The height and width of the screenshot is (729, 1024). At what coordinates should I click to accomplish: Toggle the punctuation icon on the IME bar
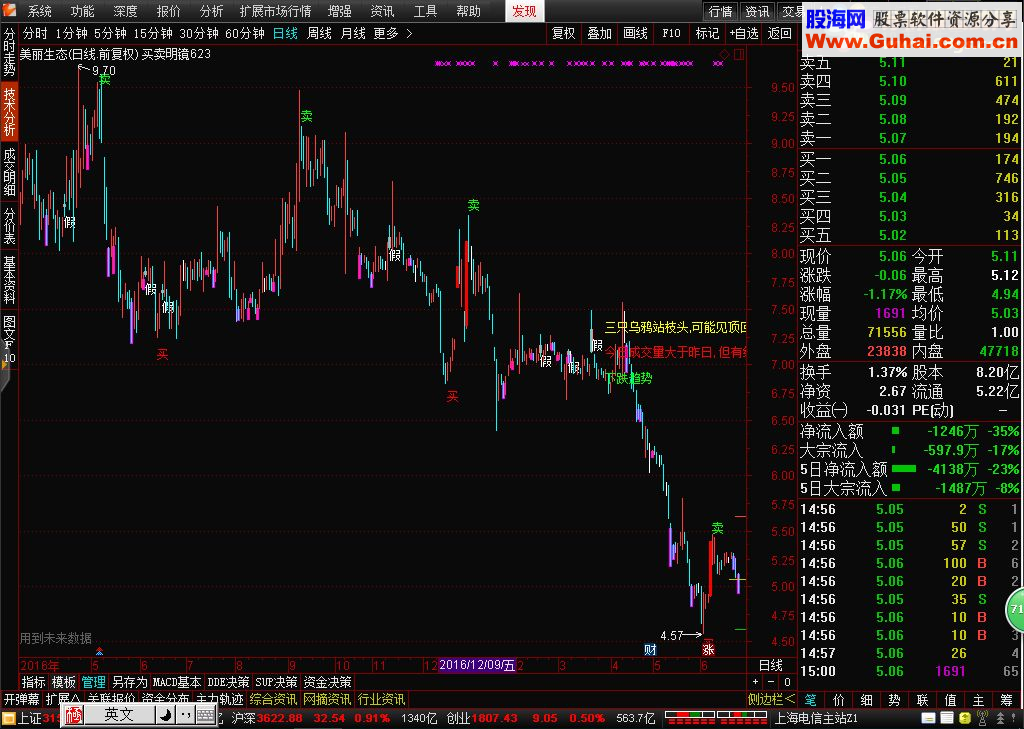point(185,715)
